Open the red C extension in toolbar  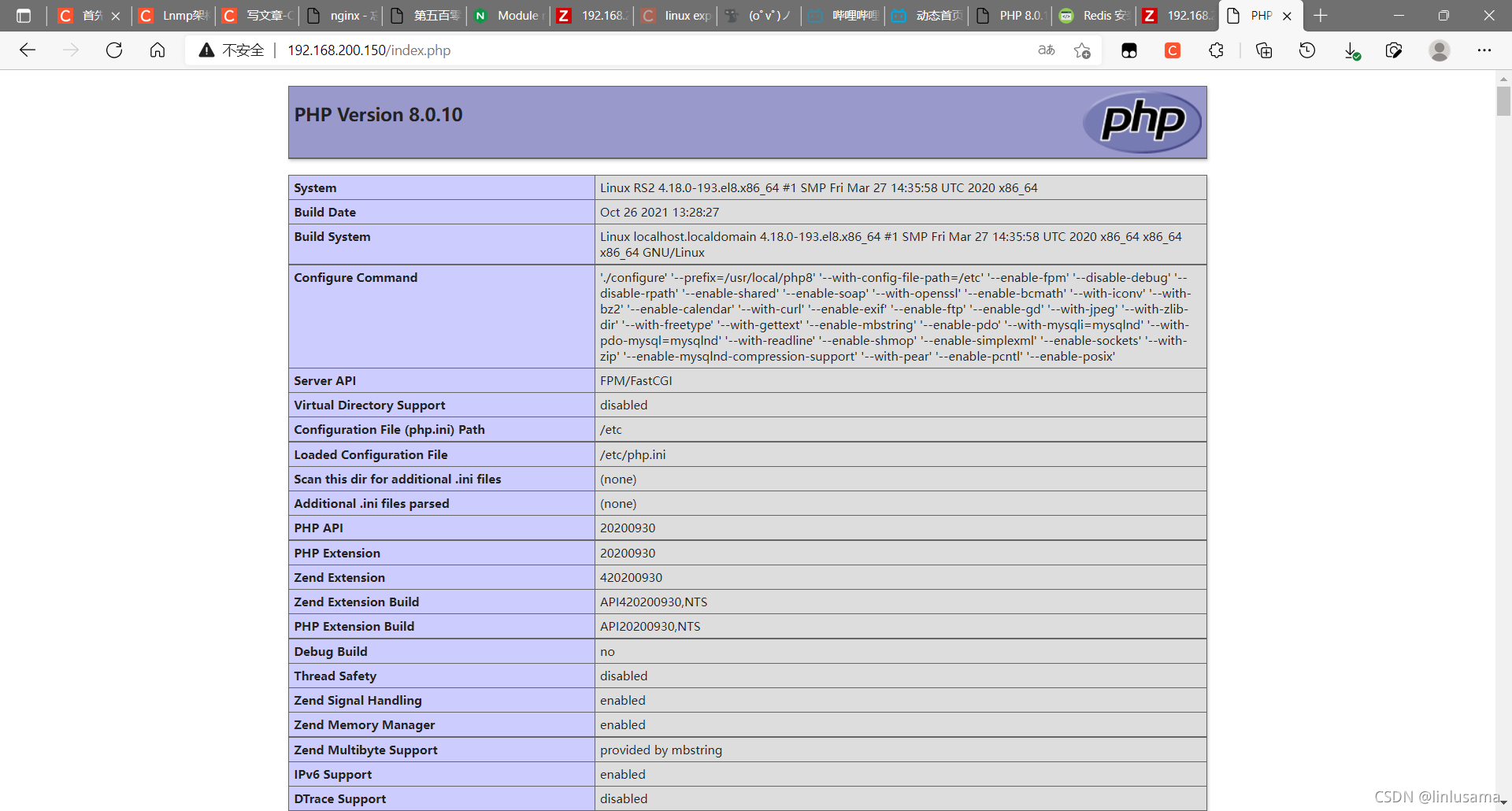coord(1173,50)
